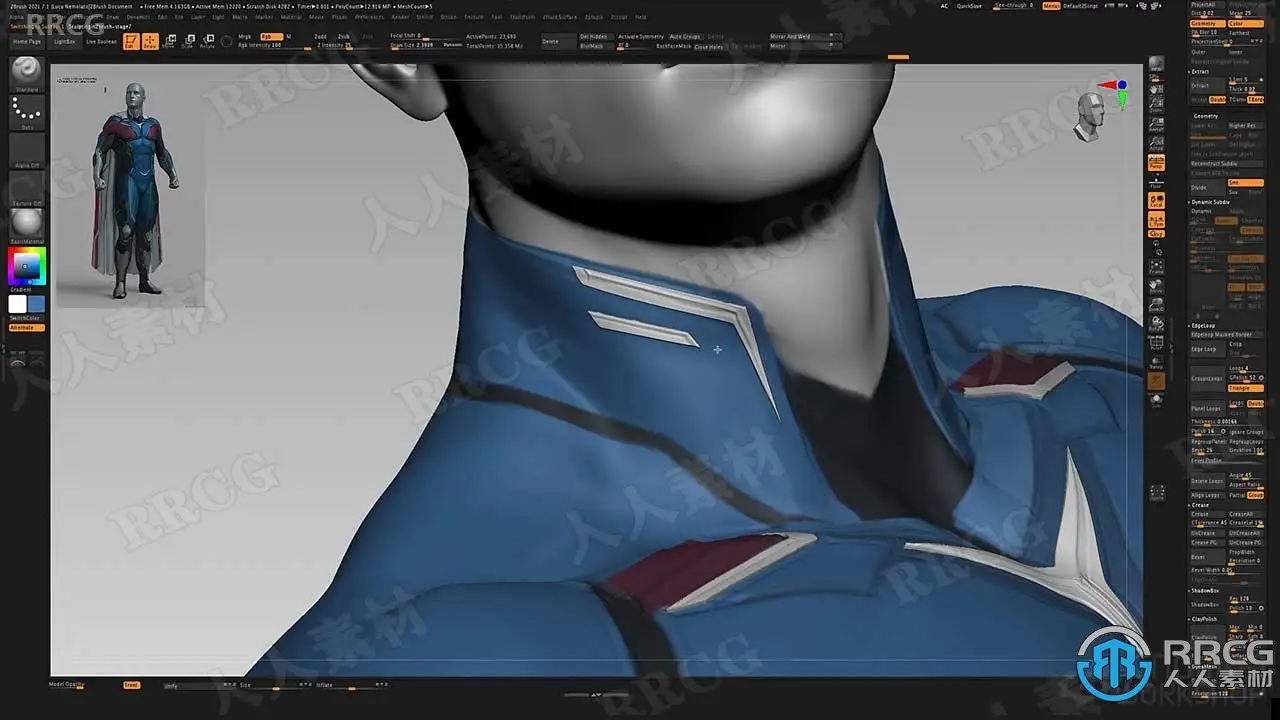This screenshot has height=720, width=1280.
Task: Select the Move transform tool
Action: [x=169, y=41]
